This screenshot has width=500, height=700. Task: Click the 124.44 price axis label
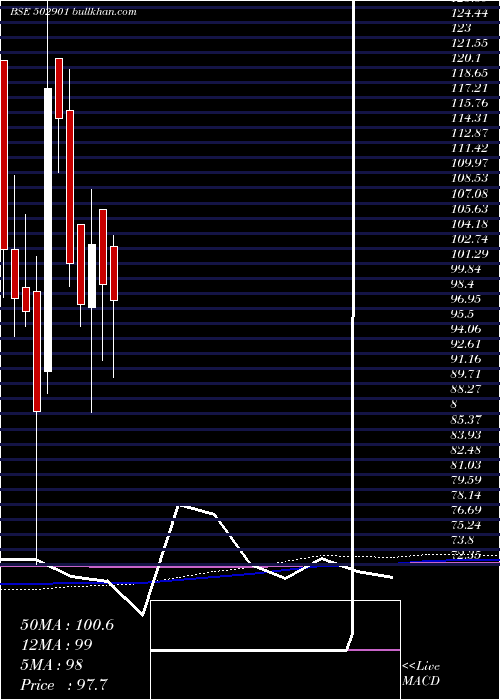pos(469,13)
